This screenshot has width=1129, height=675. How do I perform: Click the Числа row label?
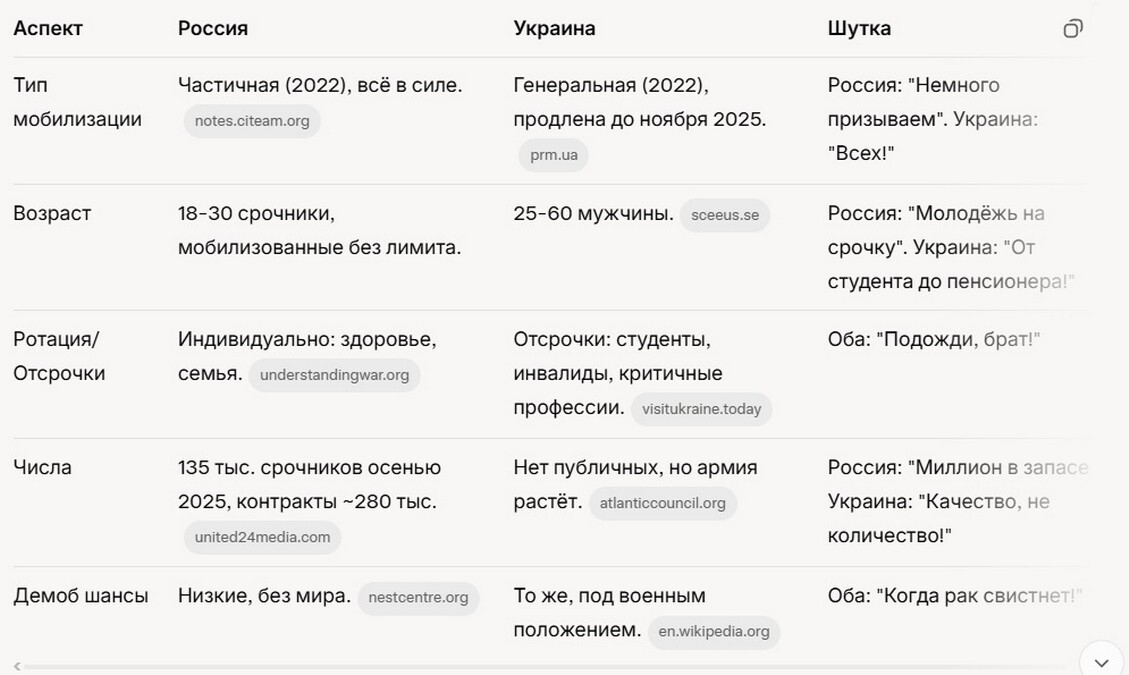click(44, 467)
